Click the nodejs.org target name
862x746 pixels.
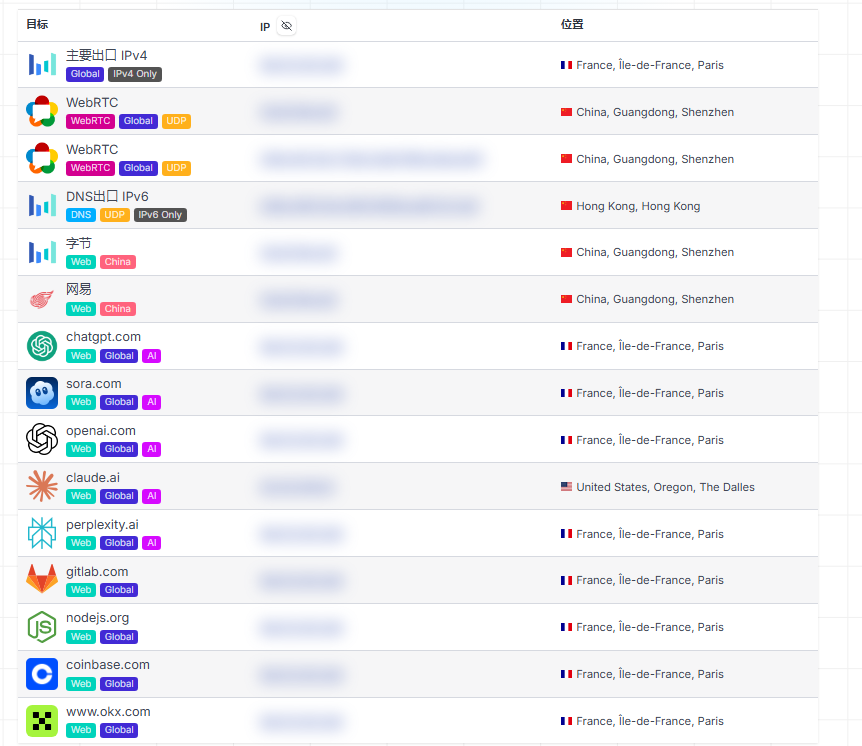coord(97,618)
